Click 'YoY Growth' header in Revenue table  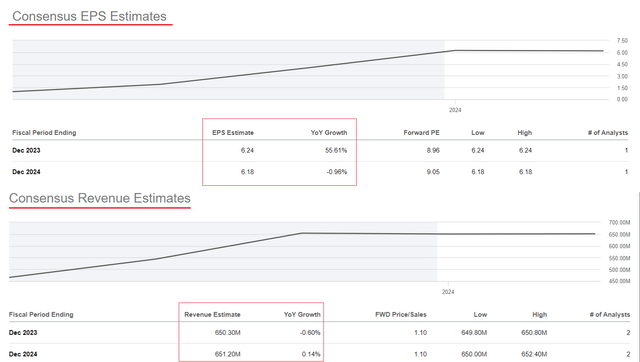point(302,315)
